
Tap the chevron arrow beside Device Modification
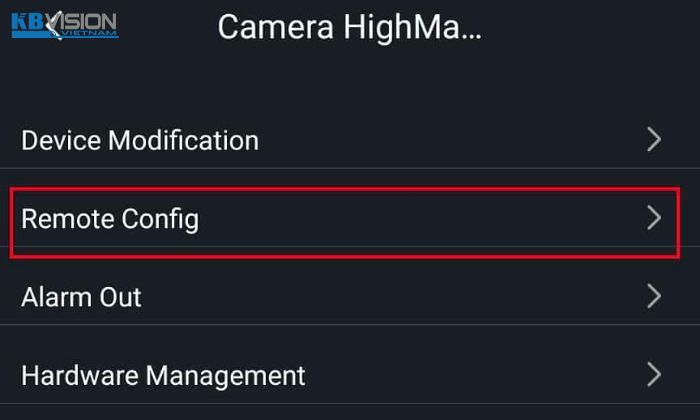654,140
